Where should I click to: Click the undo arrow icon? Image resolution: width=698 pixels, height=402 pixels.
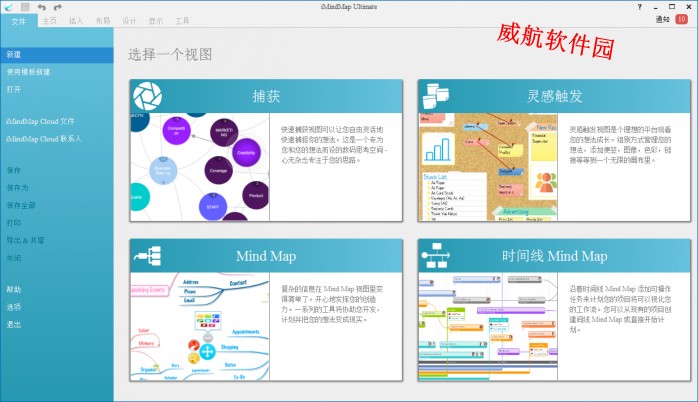coord(41,7)
